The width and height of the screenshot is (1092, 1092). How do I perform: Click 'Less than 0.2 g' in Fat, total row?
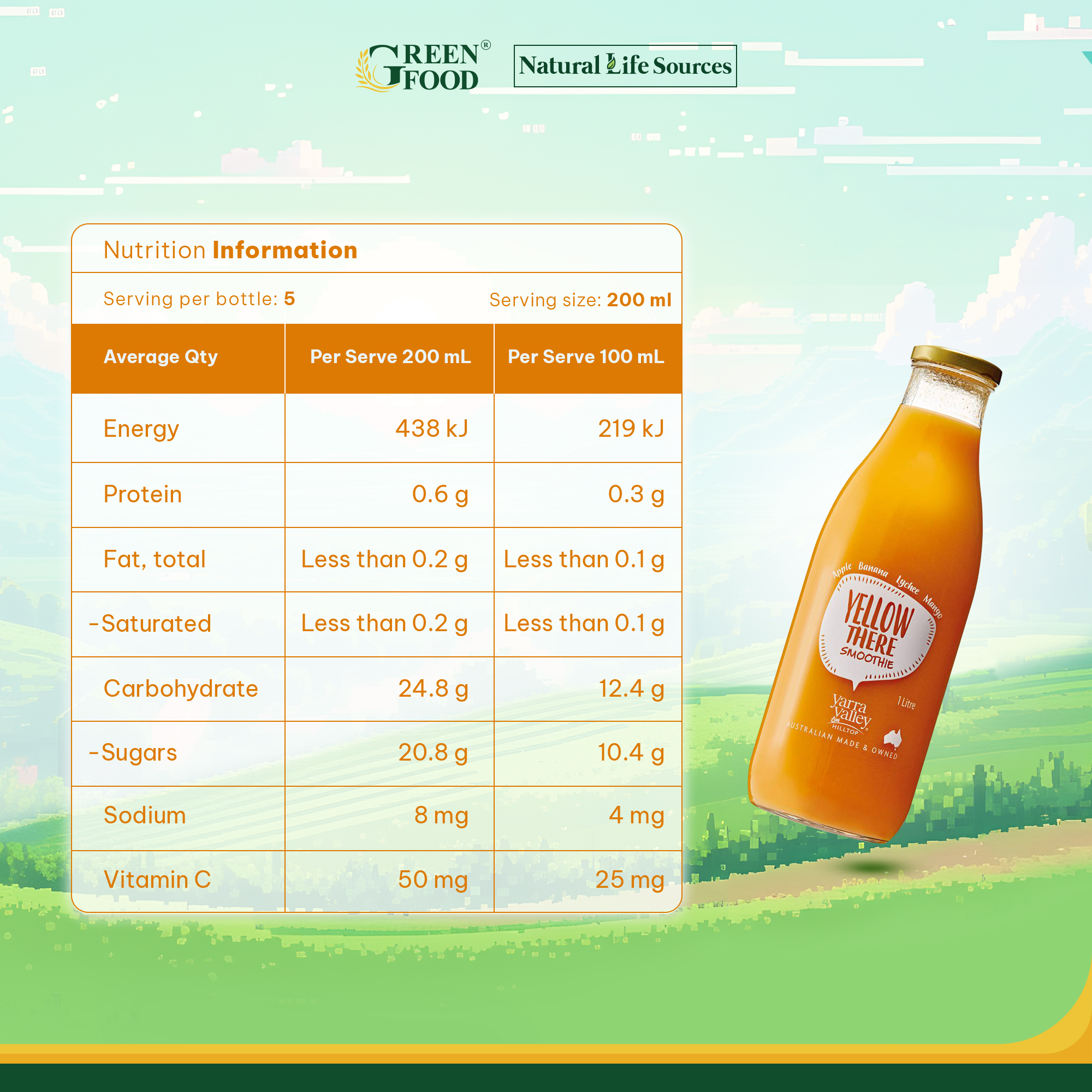[x=384, y=560]
